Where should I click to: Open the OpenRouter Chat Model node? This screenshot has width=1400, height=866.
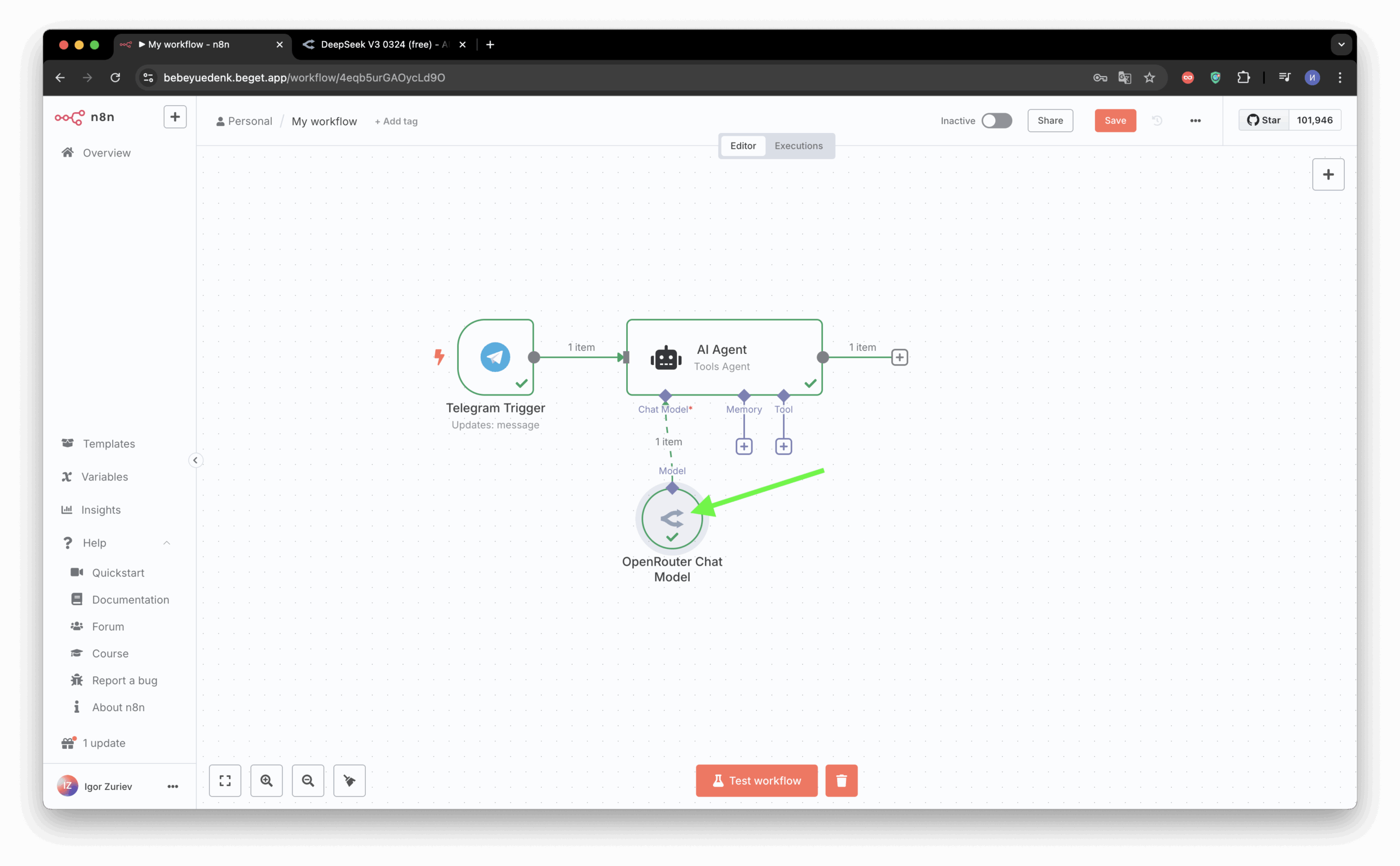(x=672, y=518)
